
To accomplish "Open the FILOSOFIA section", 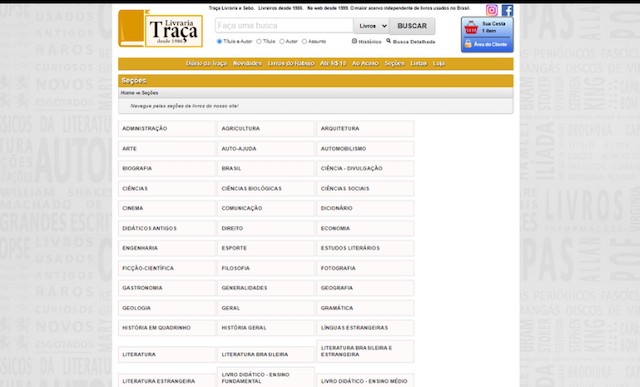I will coord(266,268).
